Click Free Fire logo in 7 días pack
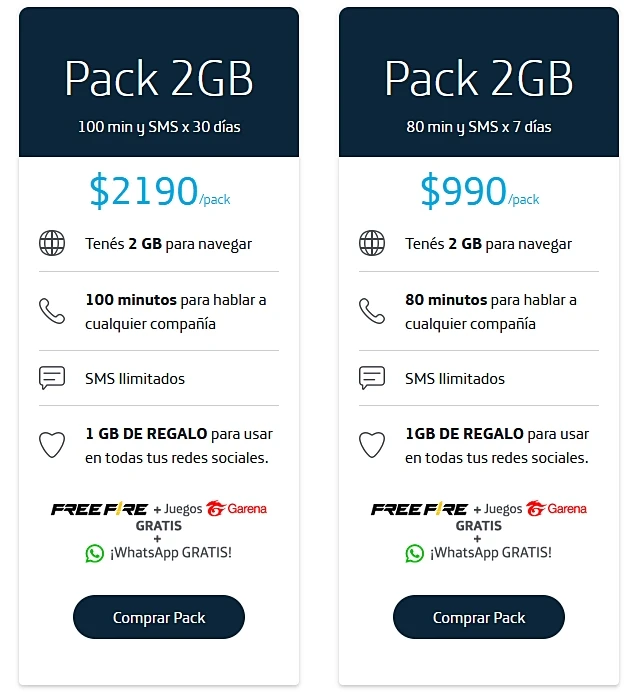 (x=419, y=509)
